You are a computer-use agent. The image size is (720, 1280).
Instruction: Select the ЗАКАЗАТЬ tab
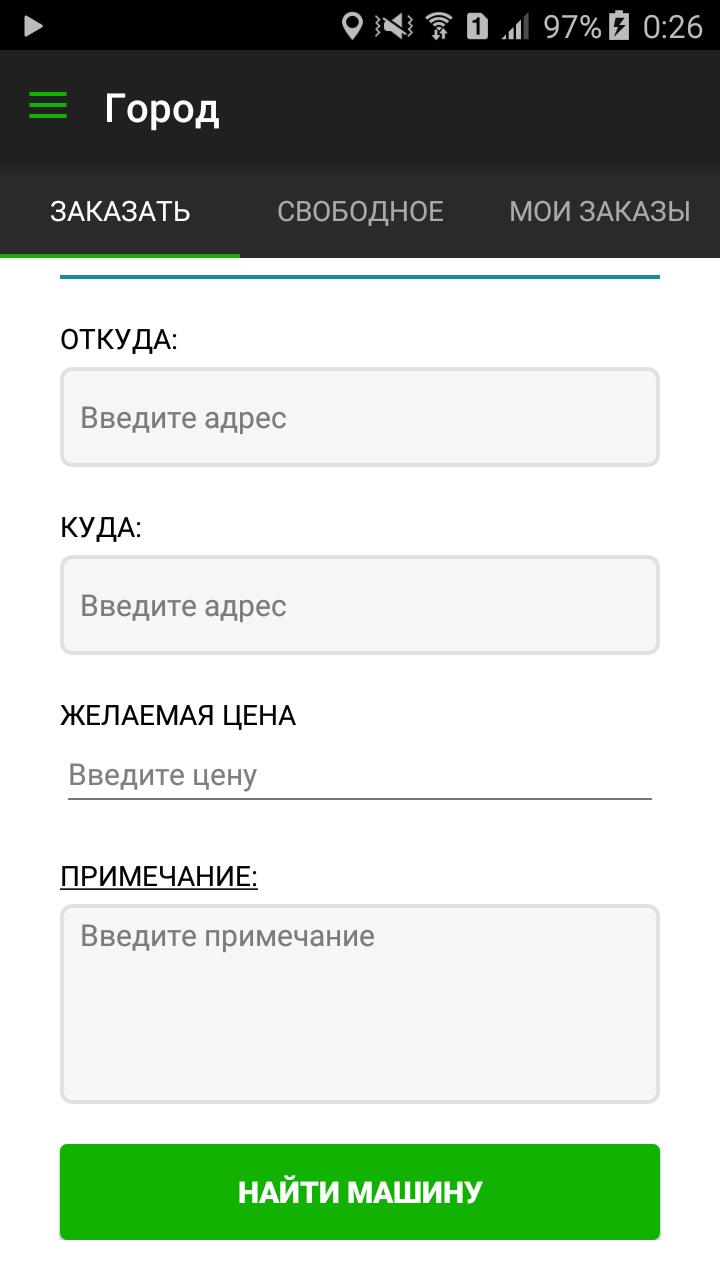pyautogui.click(x=120, y=211)
